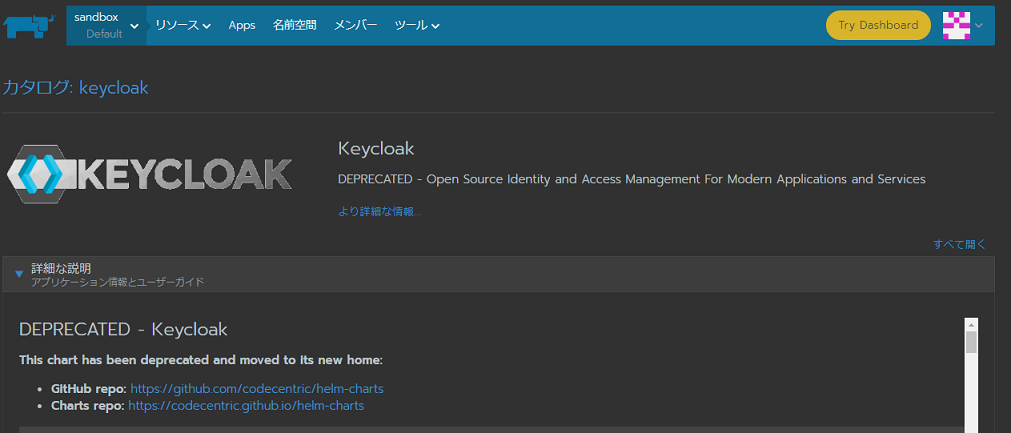The width and height of the screenshot is (1011, 433).
Task: Click the Try Dashboard button
Action: click(x=878, y=26)
